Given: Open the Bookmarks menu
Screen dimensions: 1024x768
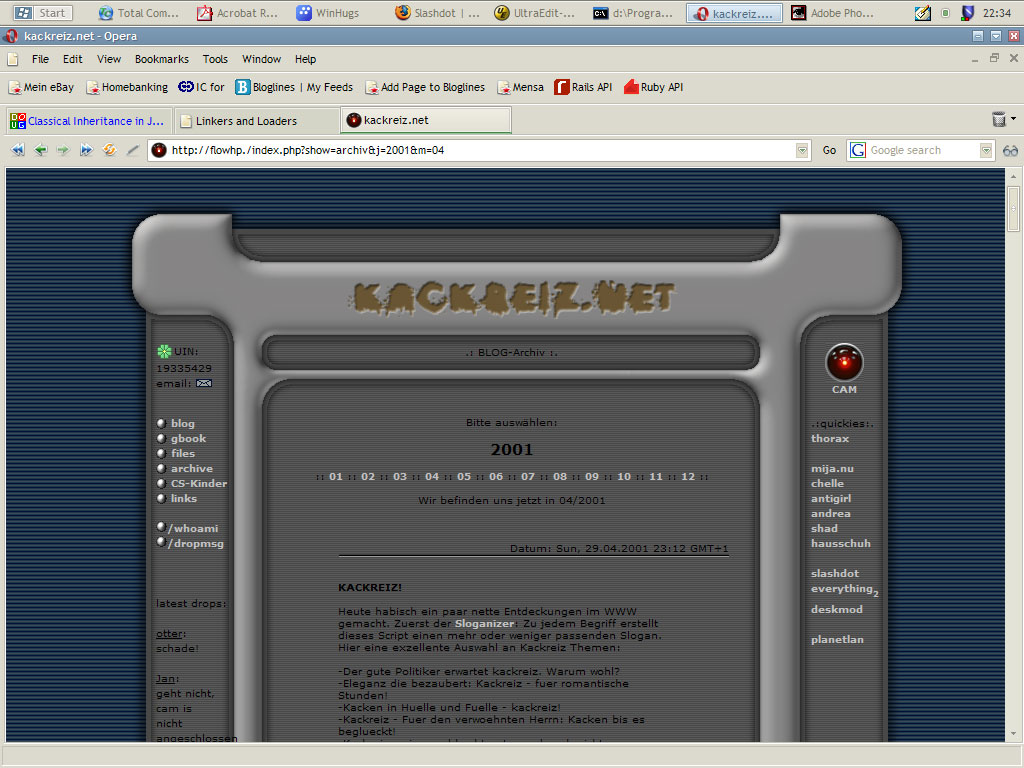Looking at the screenshot, I should pos(162,59).
